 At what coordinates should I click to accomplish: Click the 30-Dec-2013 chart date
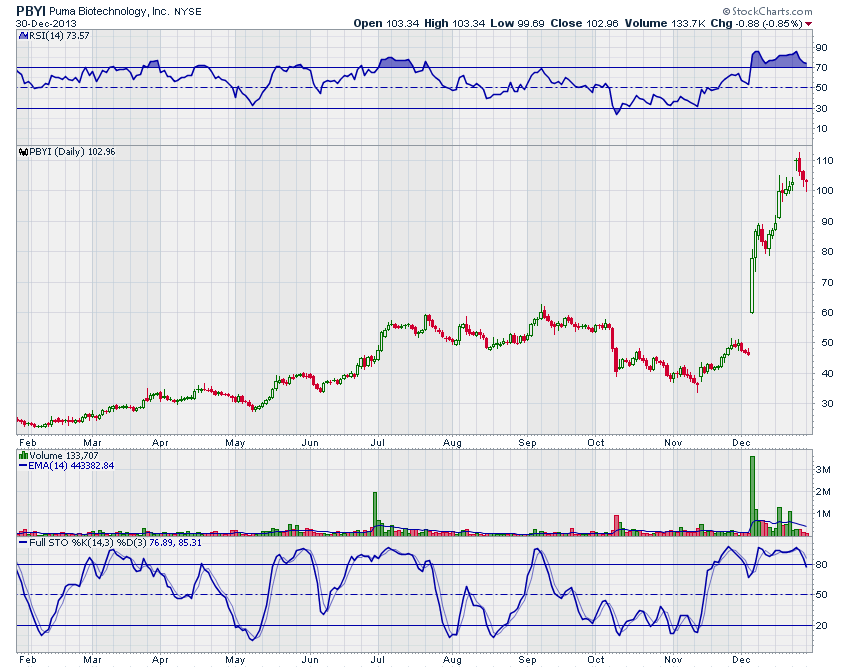(42, 22)
